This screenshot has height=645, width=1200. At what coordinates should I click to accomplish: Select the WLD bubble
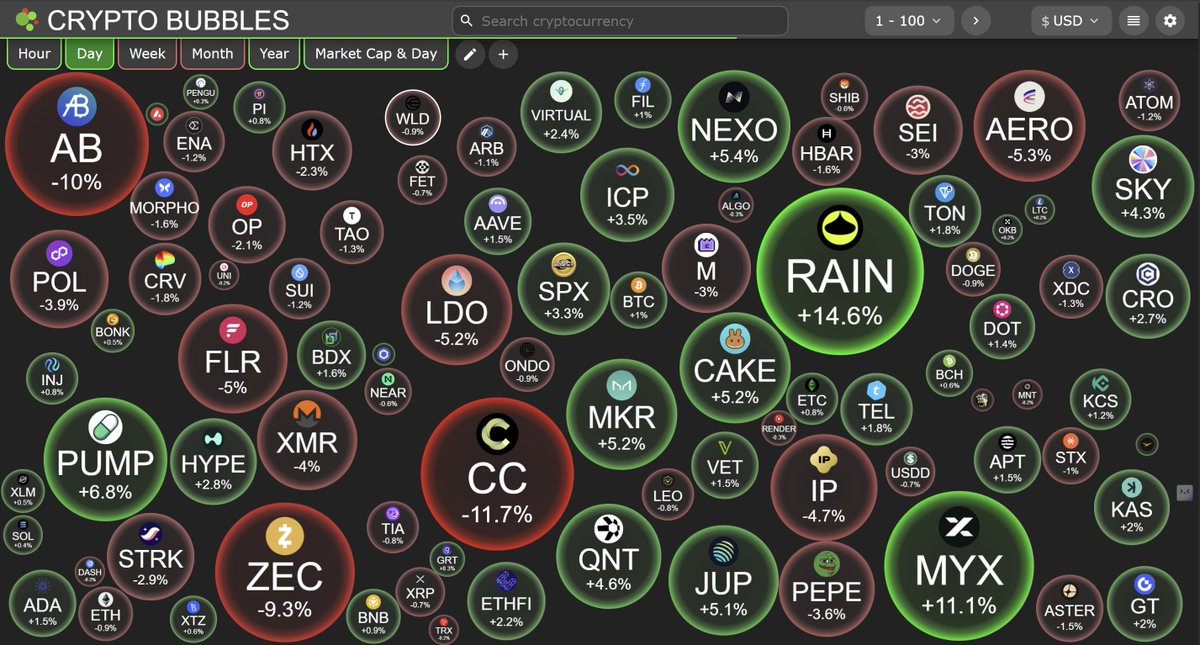(x=412, y=117)
